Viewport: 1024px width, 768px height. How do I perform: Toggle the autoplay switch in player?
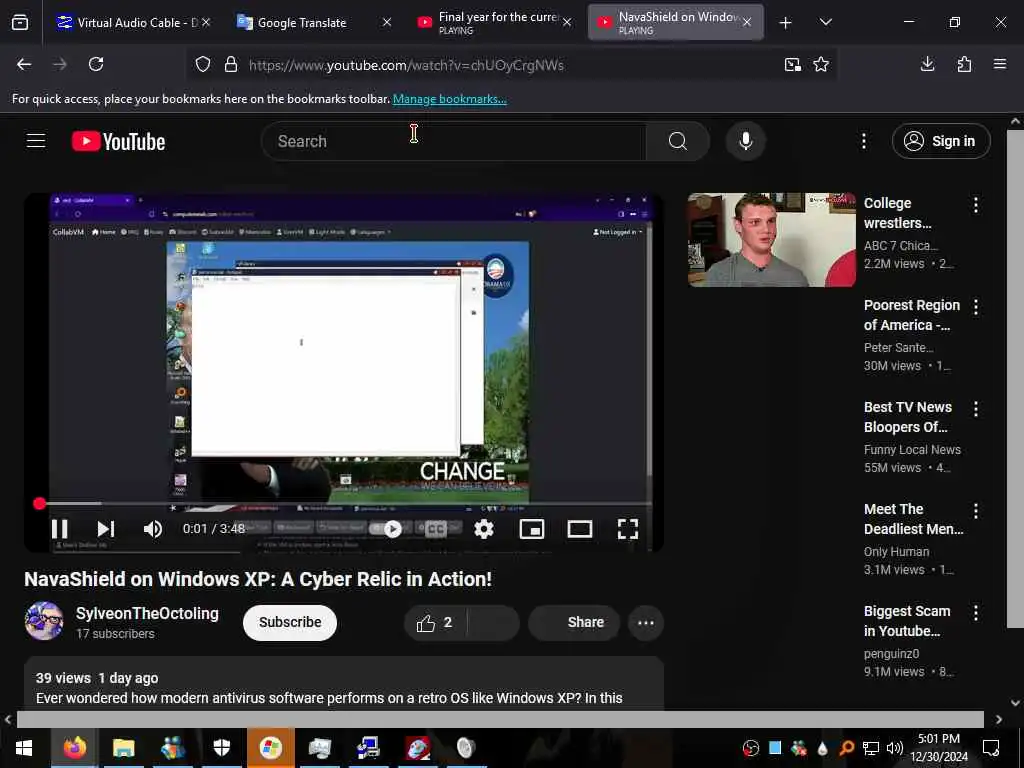click(x=385, y=528)
